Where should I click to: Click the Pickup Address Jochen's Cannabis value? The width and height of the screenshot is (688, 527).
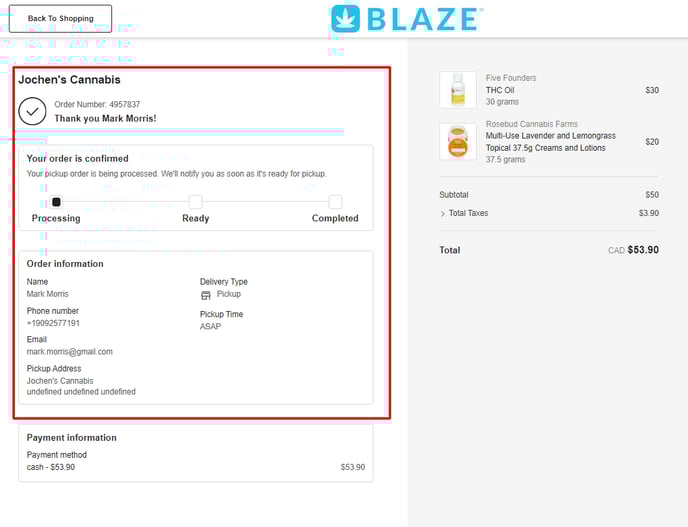60,381
